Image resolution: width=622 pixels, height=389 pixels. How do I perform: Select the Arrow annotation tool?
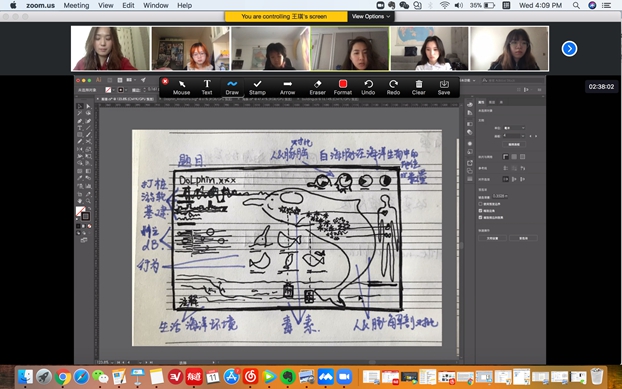[287, 87]
